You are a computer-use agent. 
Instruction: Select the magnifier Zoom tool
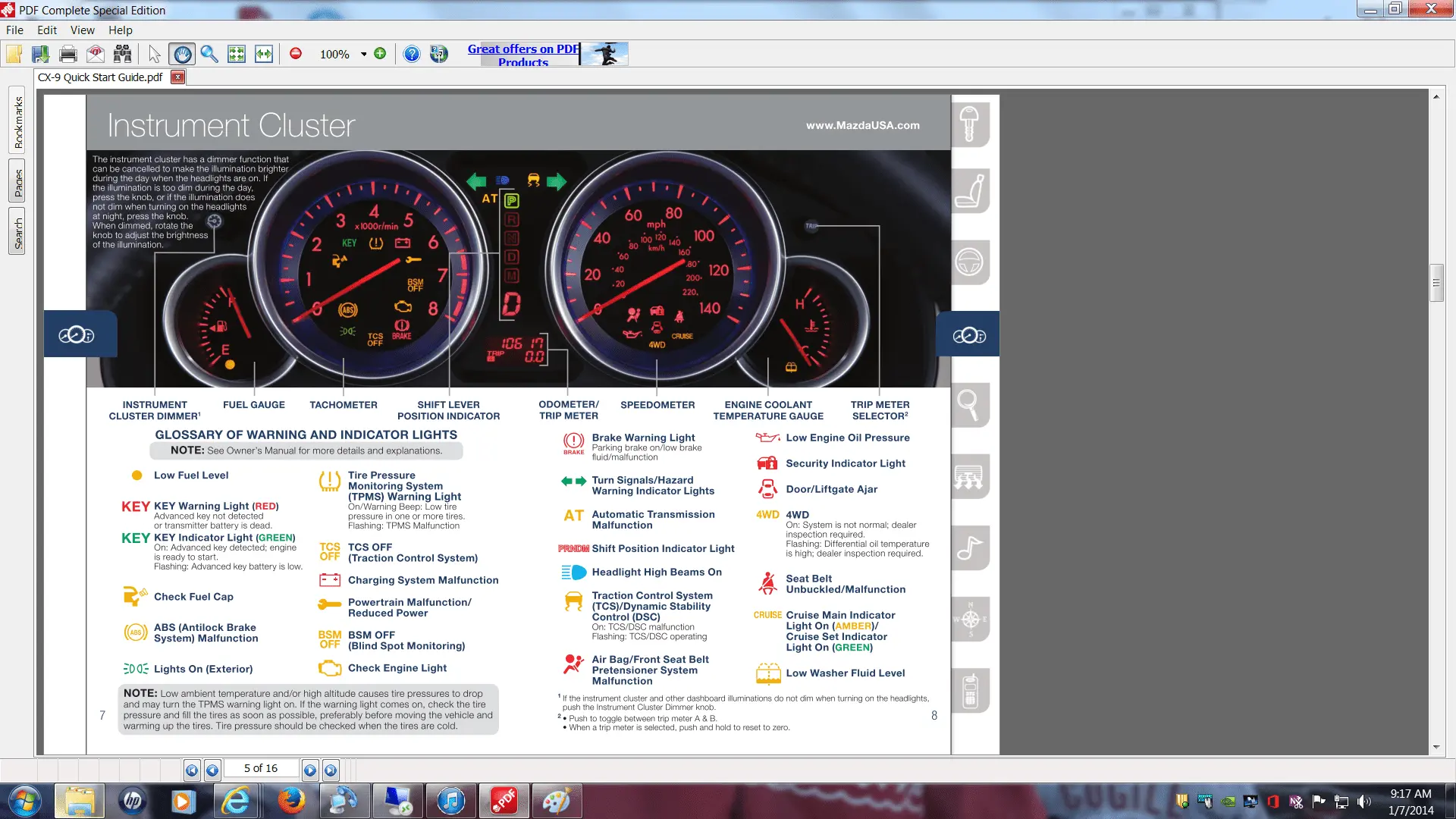coord(209,54)
